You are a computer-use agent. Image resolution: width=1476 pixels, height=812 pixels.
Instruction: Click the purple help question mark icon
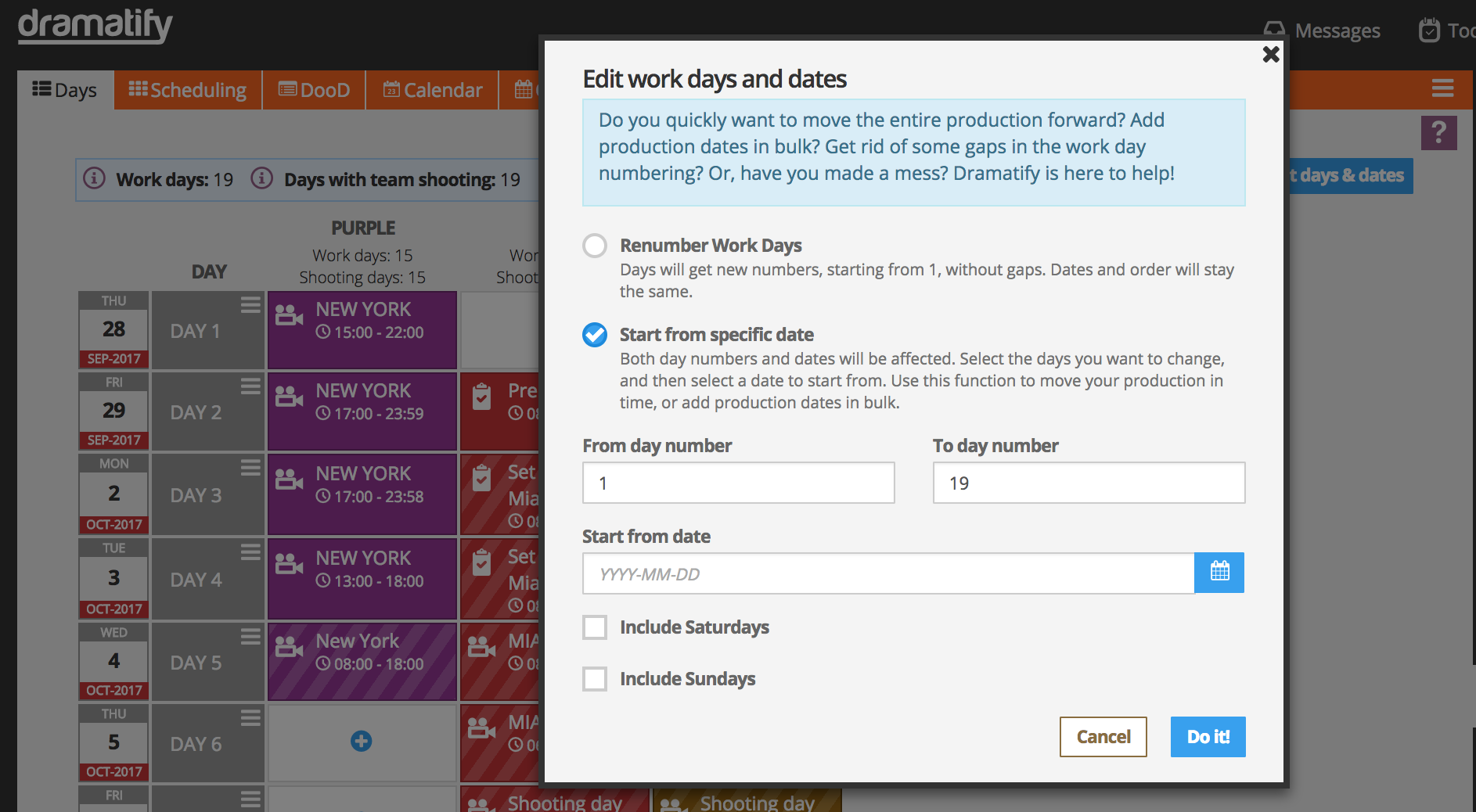point(1438,133)
